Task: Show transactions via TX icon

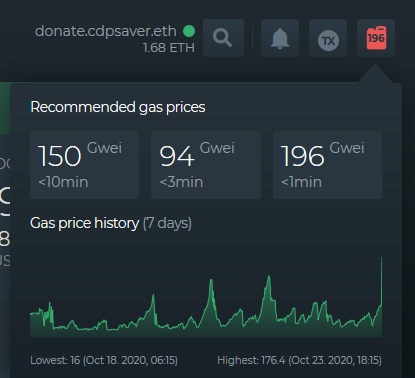Action: (328, 38)
